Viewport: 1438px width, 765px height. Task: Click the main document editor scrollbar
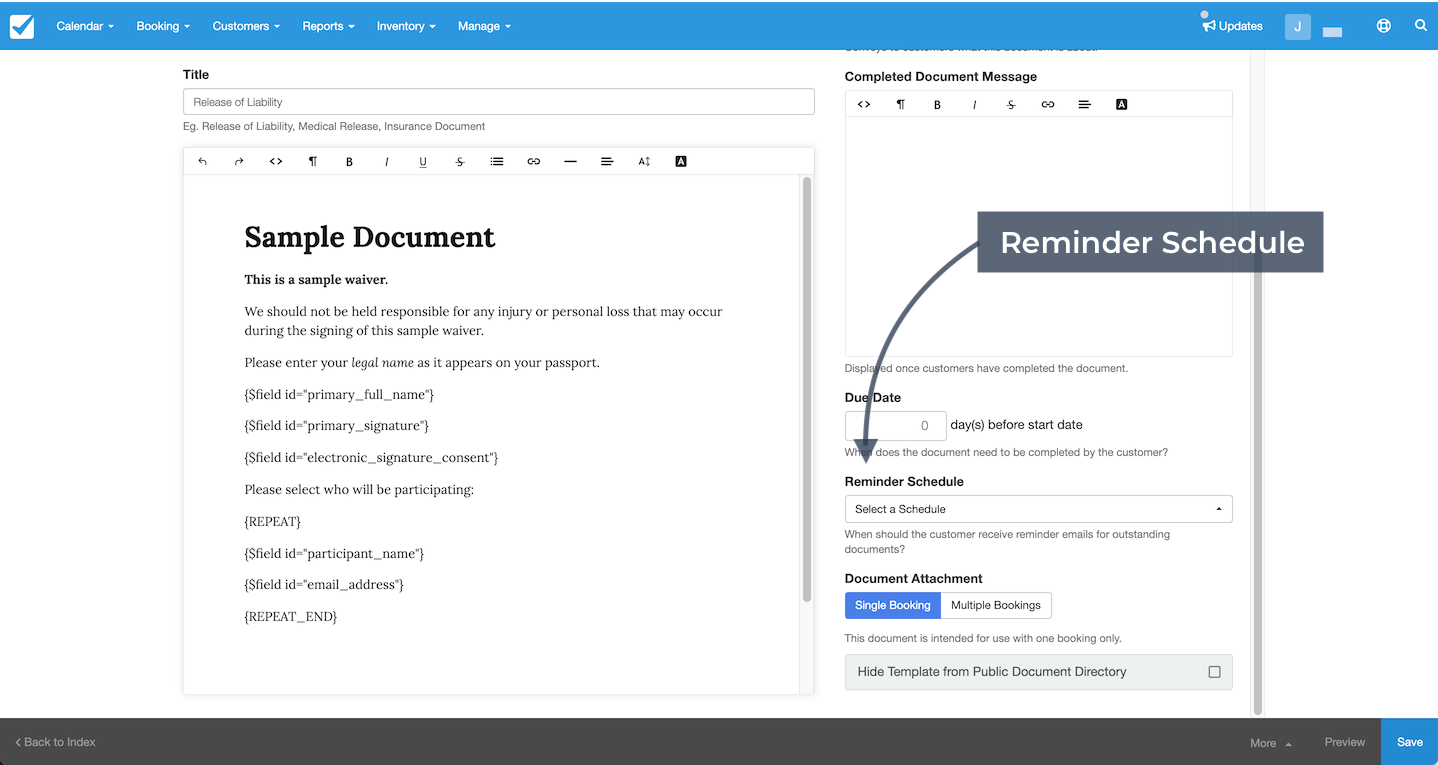[806, 390]
